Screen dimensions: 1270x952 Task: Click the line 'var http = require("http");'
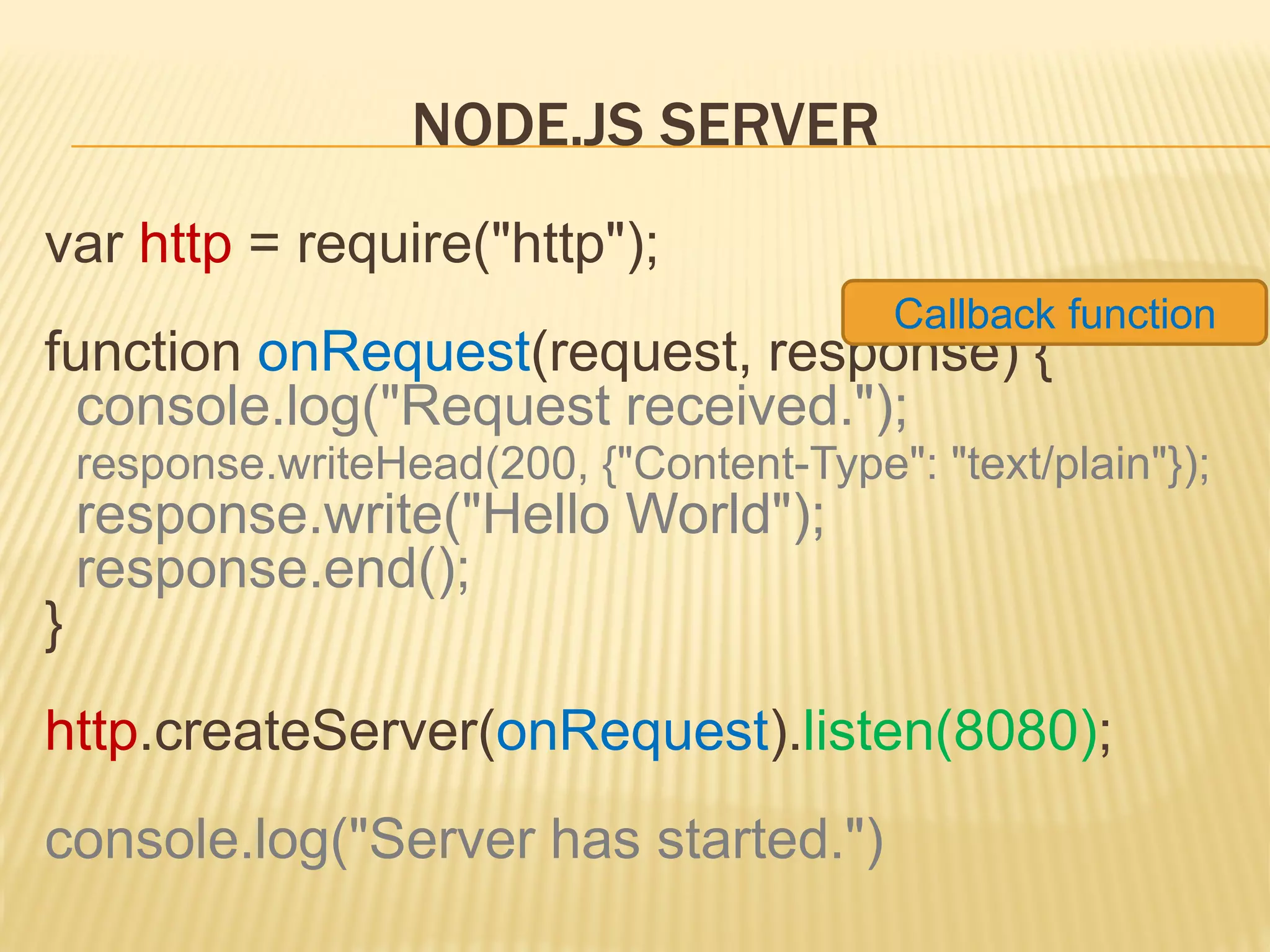pyautogui.click(x=352, y=245)
